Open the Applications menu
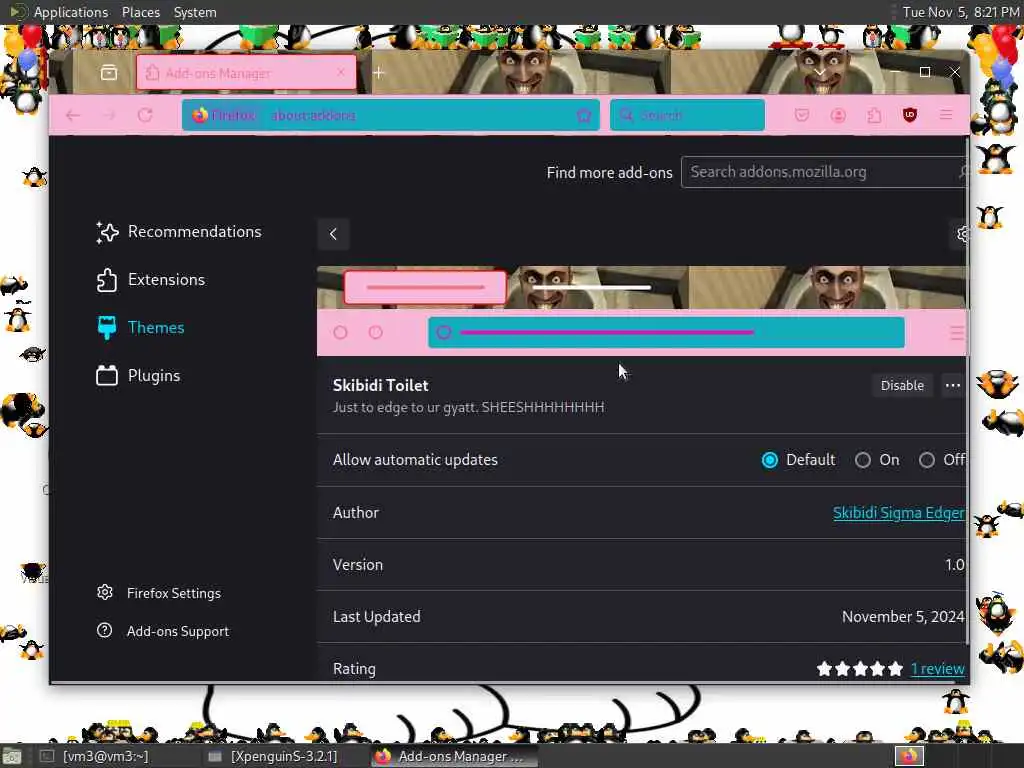1024x768 pixels. (71, 12)
